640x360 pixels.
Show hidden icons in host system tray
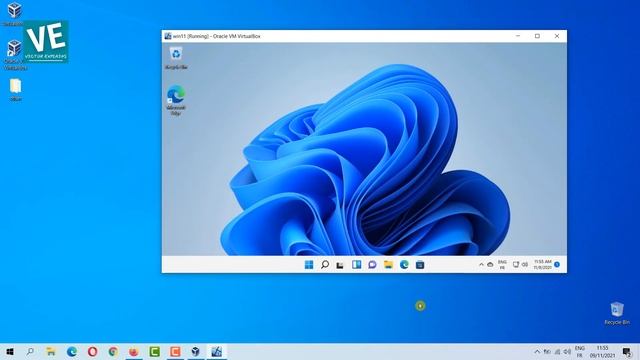[537, 352]
